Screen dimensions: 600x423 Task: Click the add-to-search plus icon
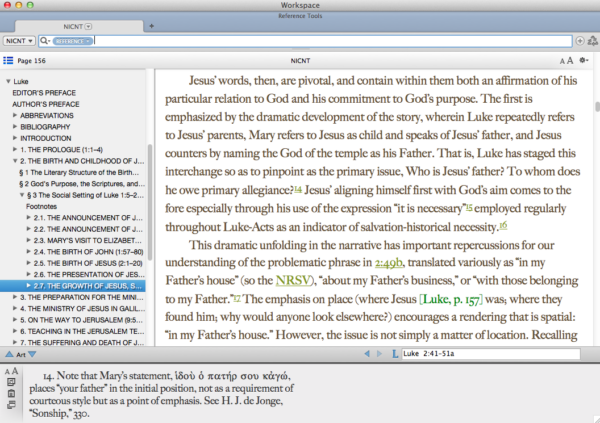point(580,41)
